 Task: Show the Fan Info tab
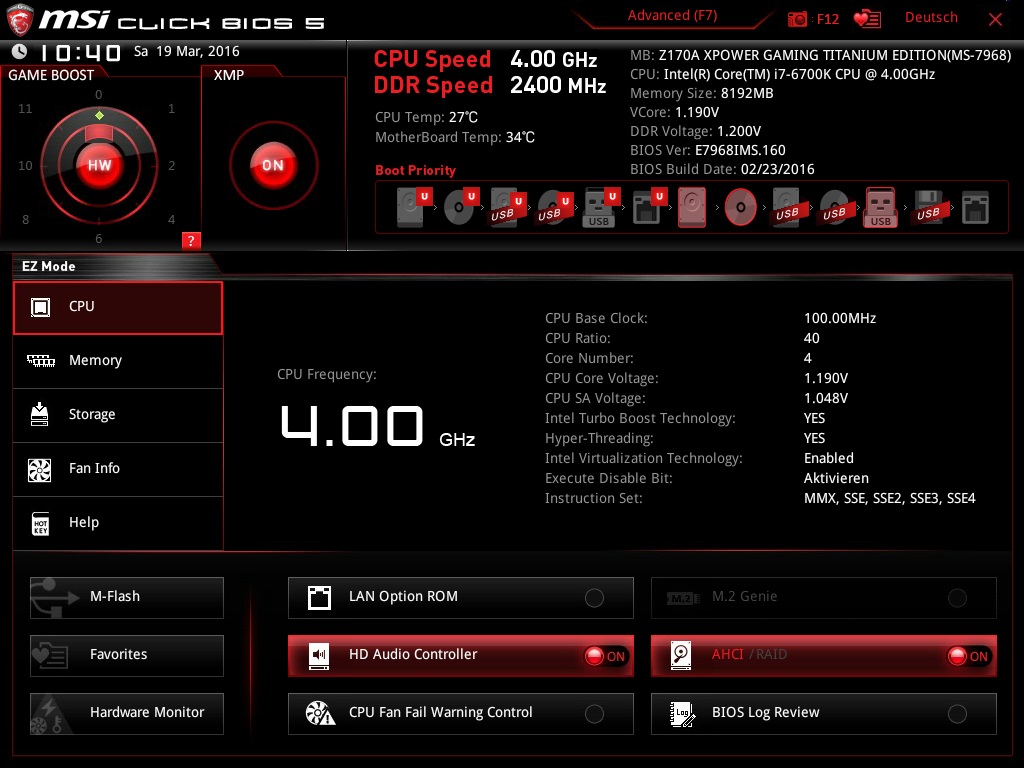point(118,469)
